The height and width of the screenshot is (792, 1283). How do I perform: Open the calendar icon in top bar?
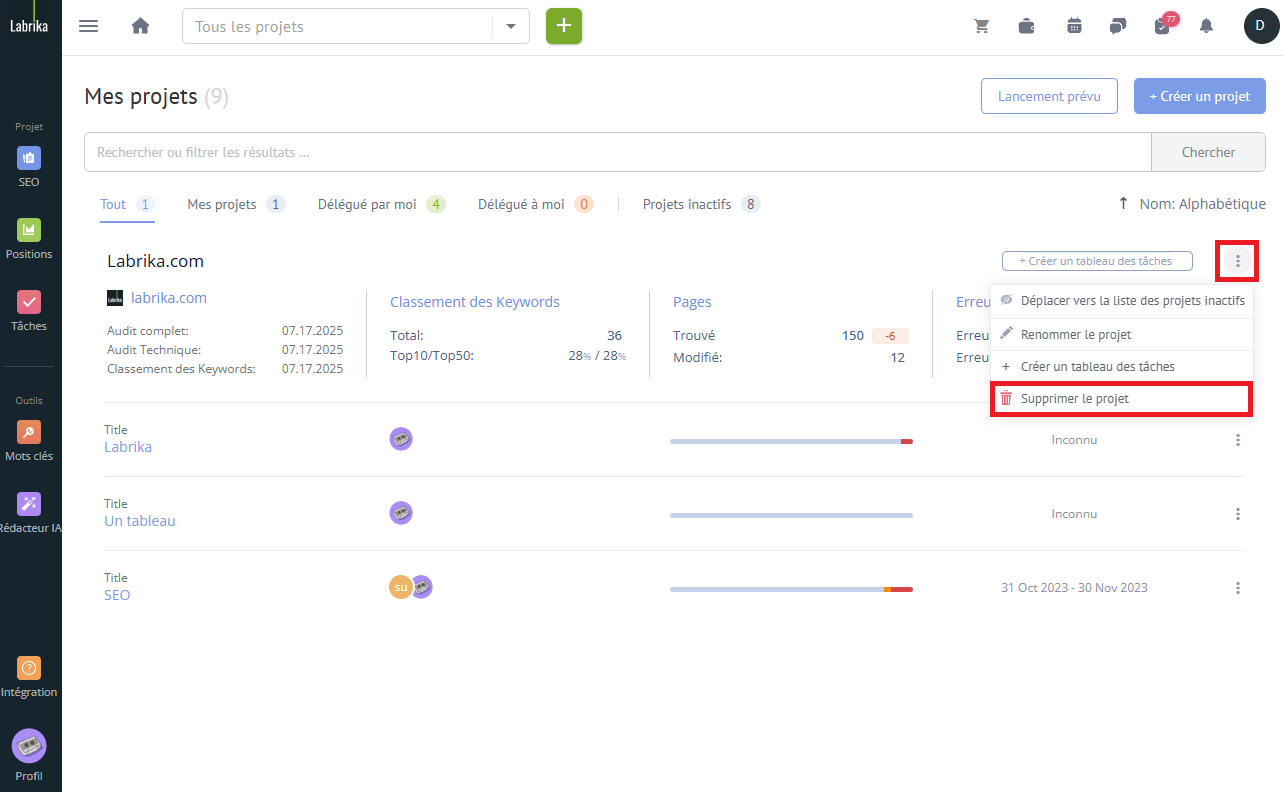1074,26
